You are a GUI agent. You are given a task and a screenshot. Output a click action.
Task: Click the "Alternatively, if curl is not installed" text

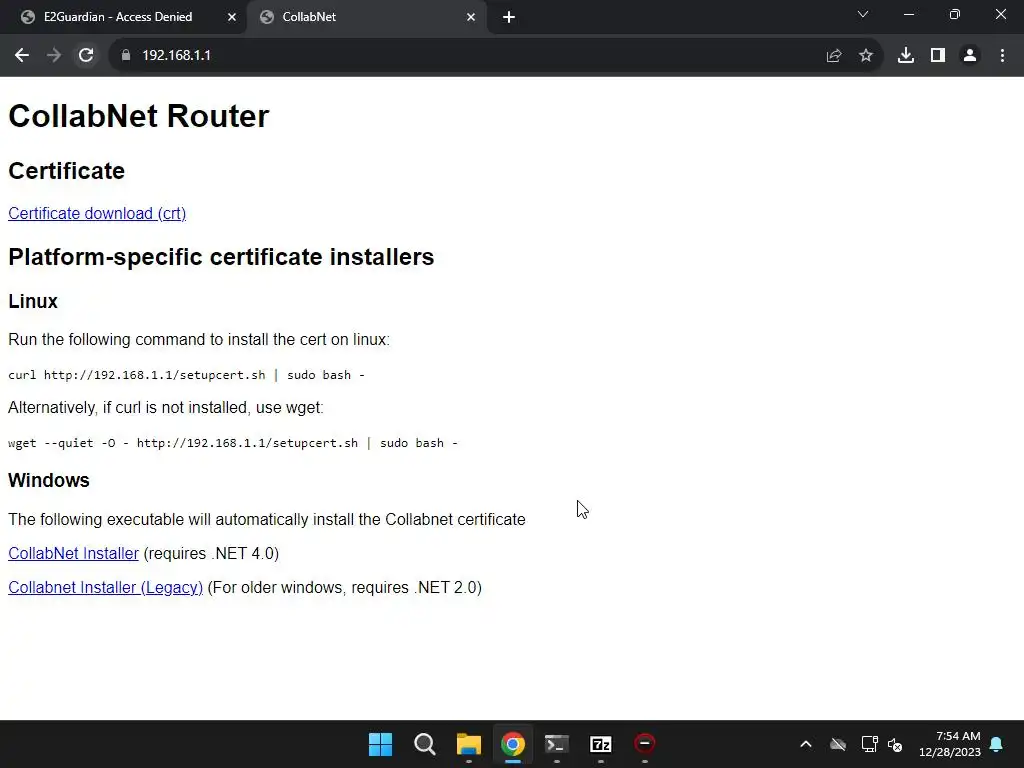(x=165, y=408)
